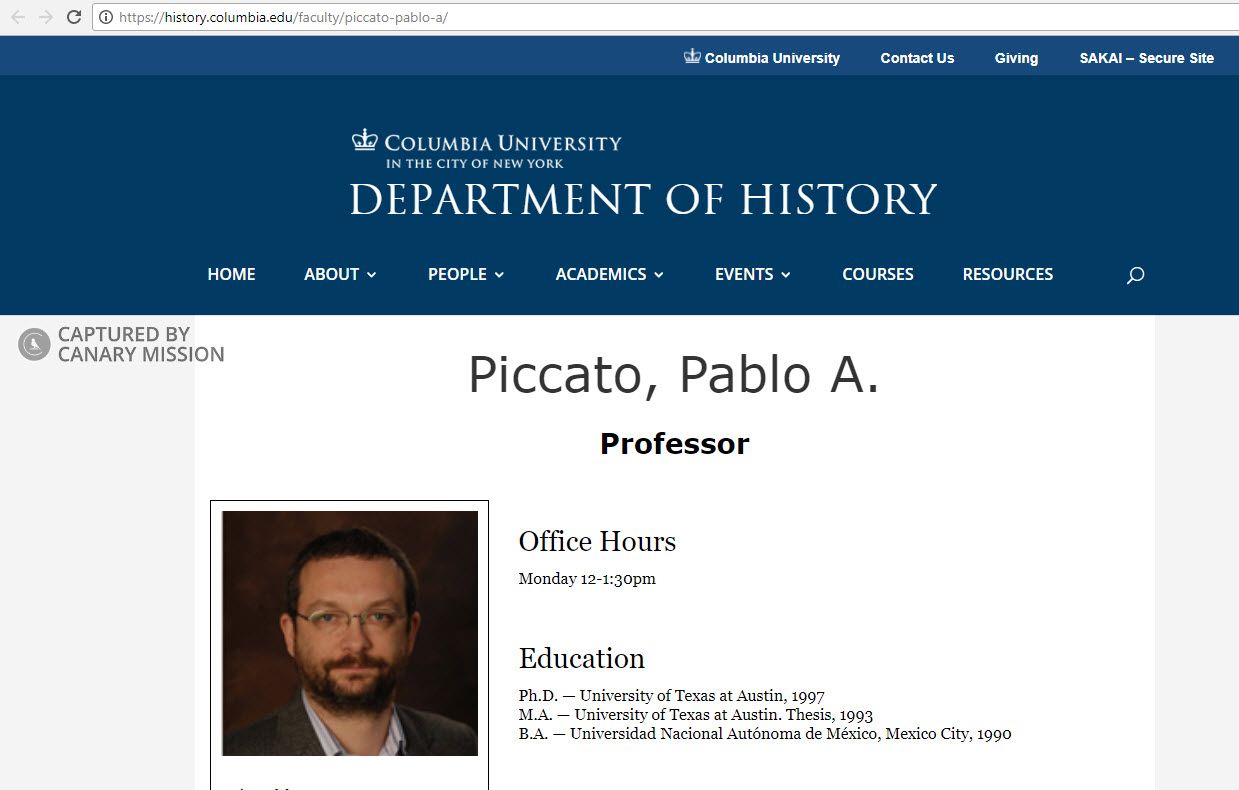Screen dimensions: 1239x790
Task: Click the page info icon in the address bar
Action: [x=104, y=17]
